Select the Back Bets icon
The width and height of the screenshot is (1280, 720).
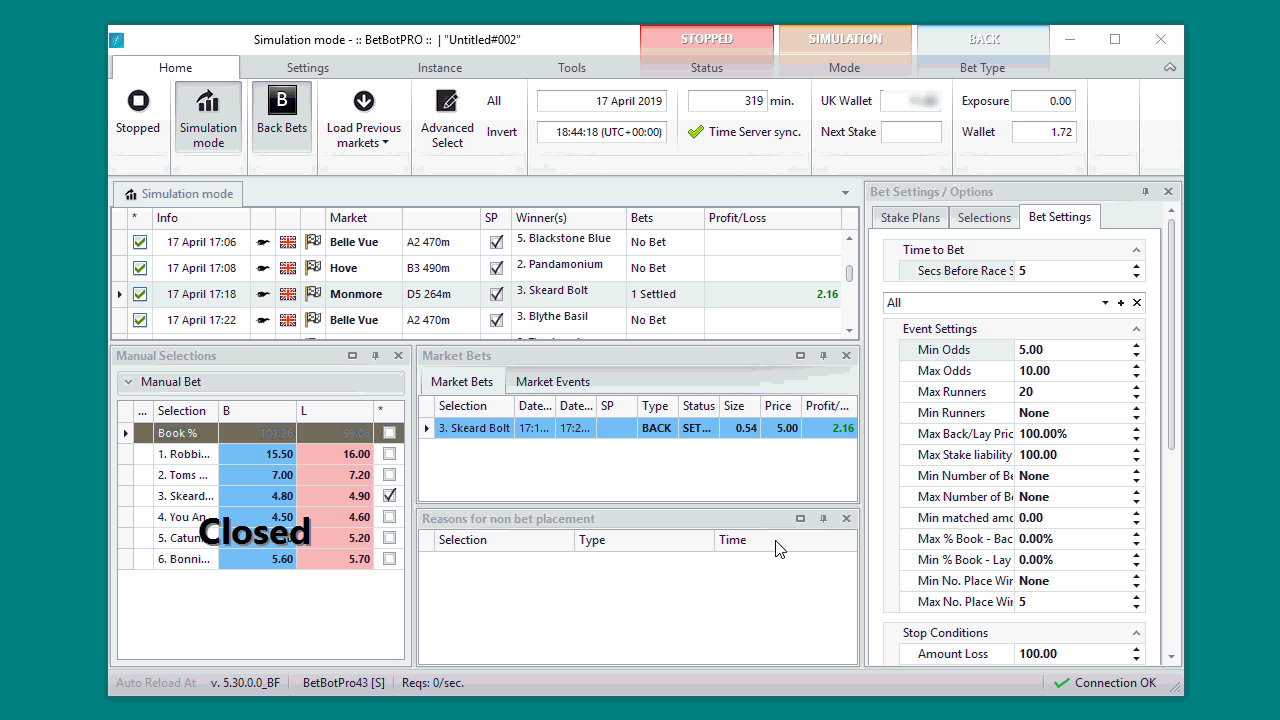tap(282, 101)
